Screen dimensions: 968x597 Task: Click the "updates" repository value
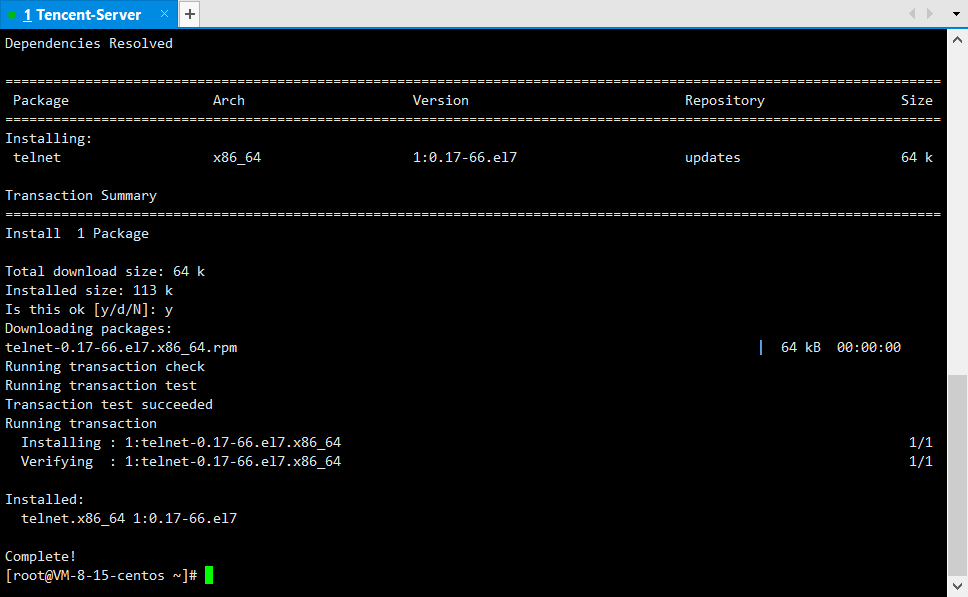tap(712, 158)
